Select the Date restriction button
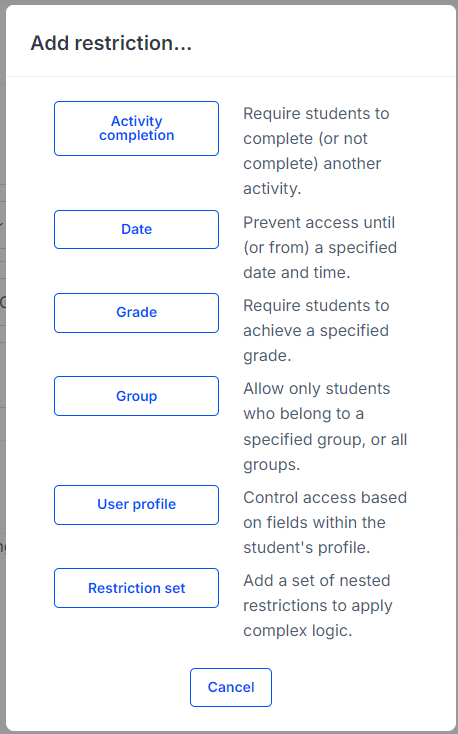 [136, 229]
